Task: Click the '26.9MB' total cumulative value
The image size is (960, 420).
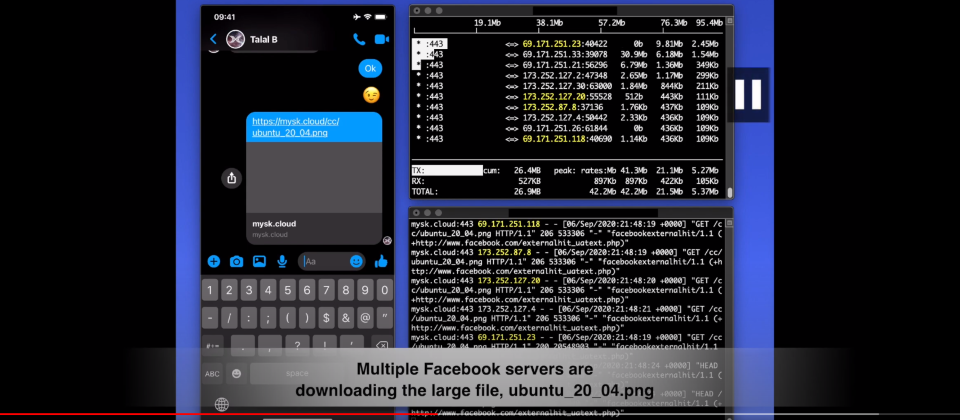Action: 528,192
